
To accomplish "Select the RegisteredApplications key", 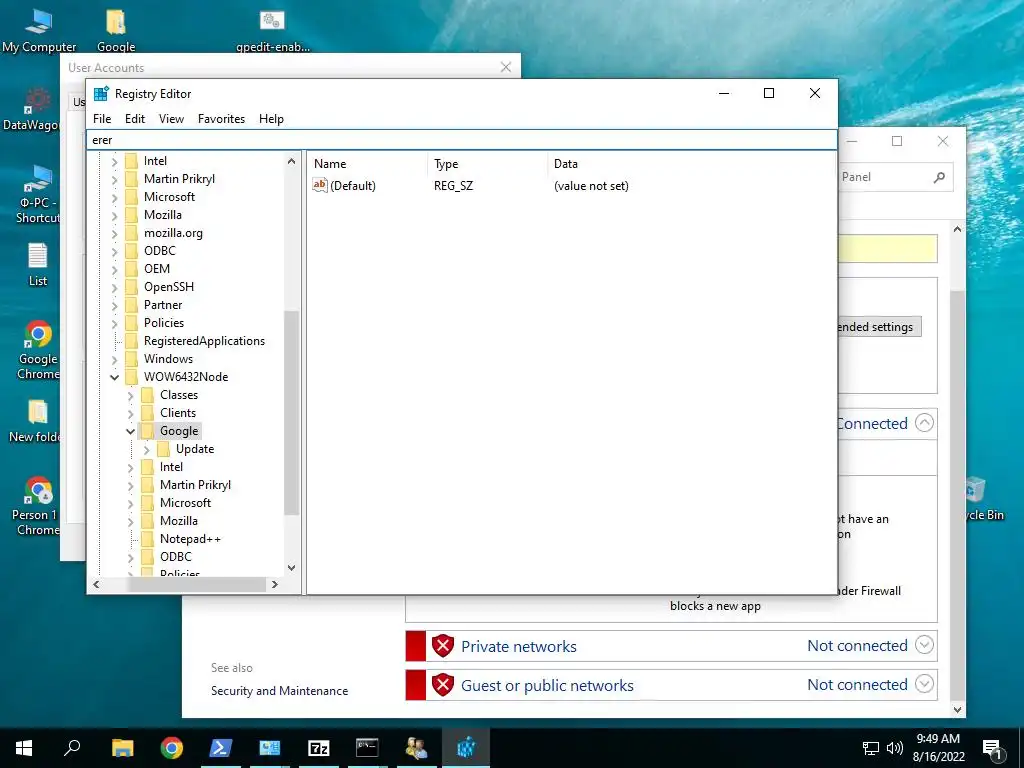I will point(204,341).
